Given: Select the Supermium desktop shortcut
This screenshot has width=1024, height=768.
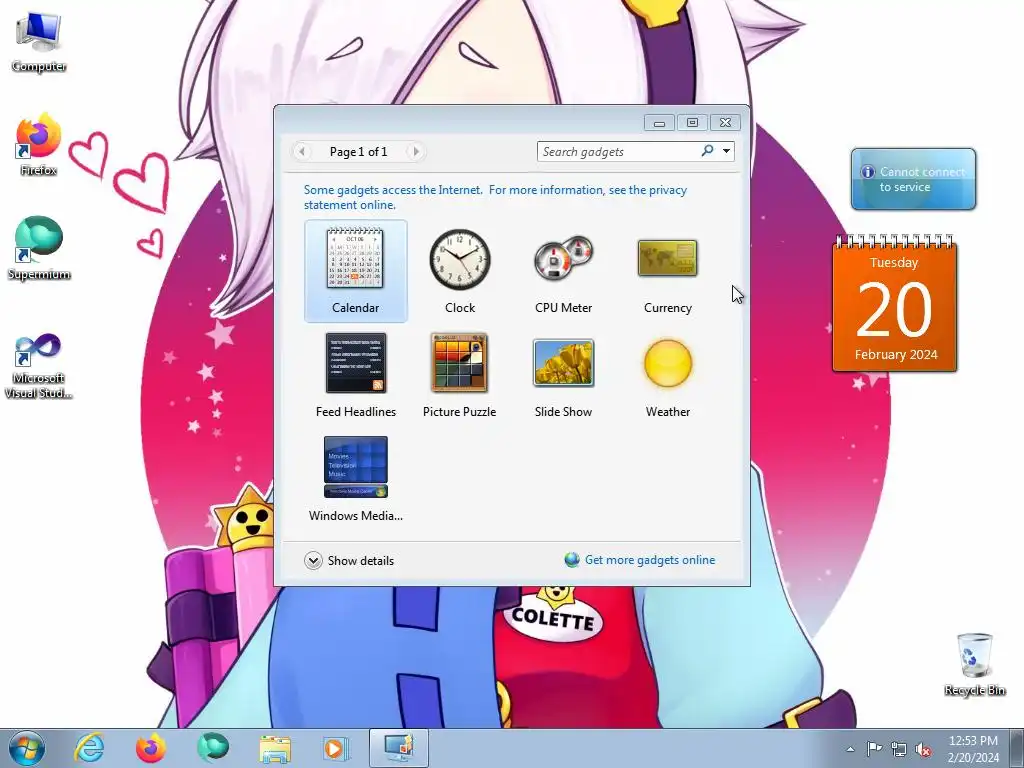Looking at the screenshot, I should coord(39,249).
